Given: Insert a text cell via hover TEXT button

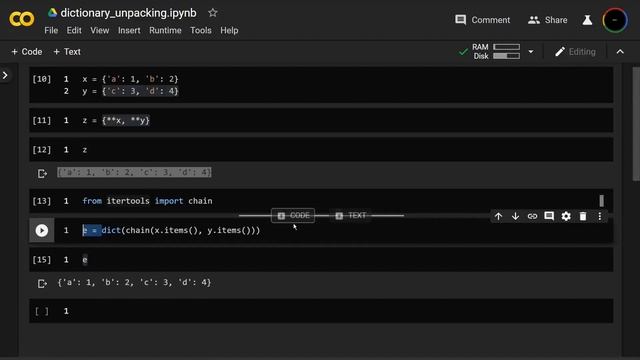Looking at the screenshot, I should (351, 216).
